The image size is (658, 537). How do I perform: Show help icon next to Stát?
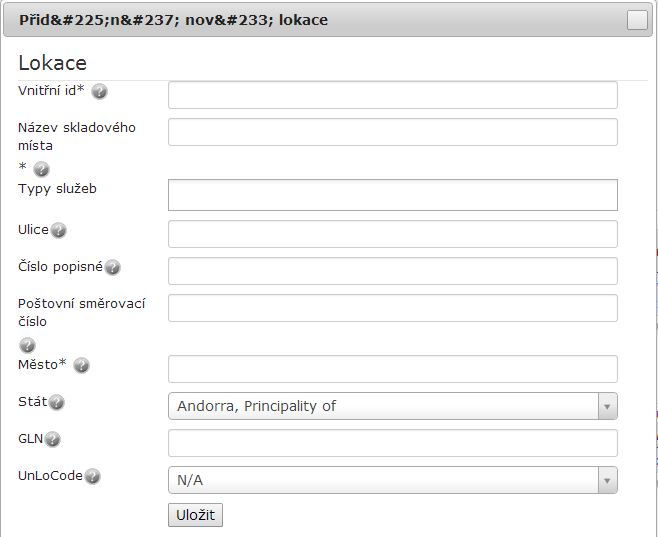click(x=56, y=402)
